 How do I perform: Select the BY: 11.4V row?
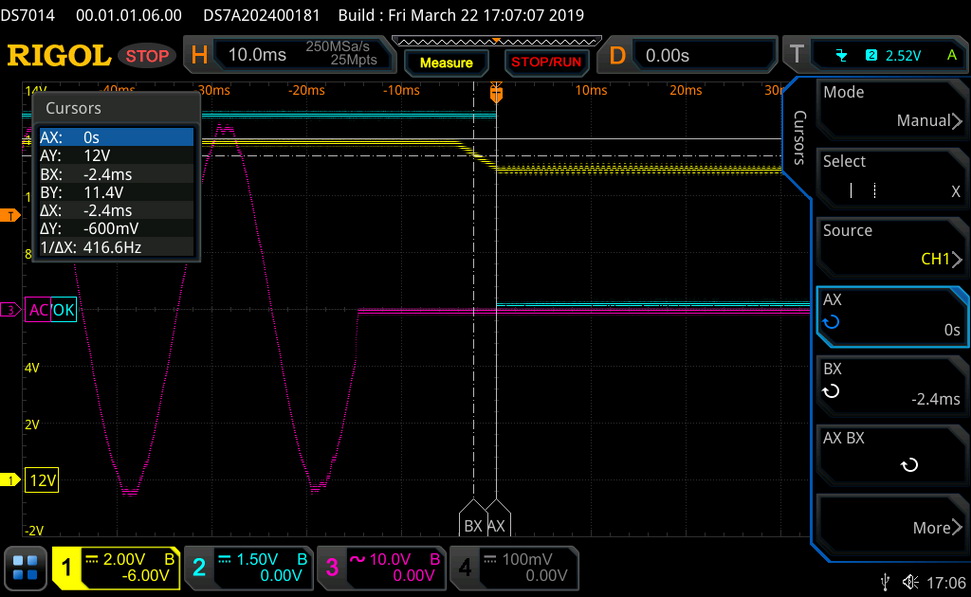point(116,192)
